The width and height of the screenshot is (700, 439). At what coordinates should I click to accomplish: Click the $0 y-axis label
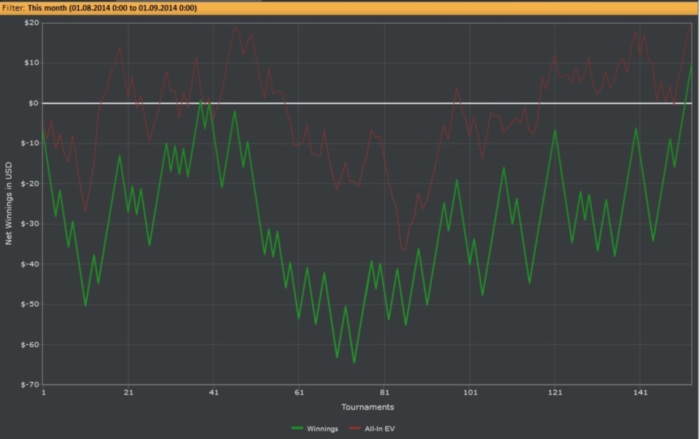point(33,103)
